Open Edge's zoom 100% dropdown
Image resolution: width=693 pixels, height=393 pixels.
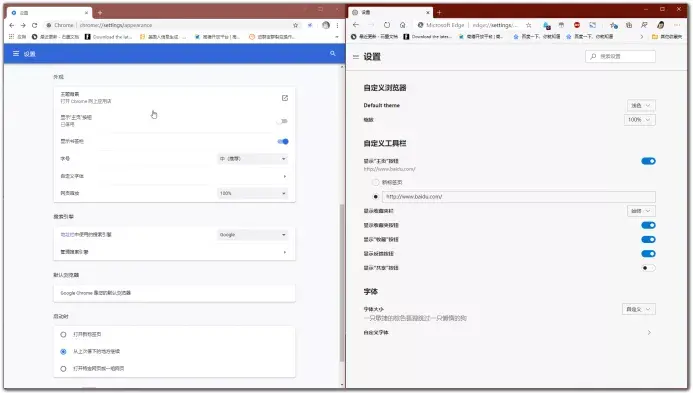click(640, 120)
